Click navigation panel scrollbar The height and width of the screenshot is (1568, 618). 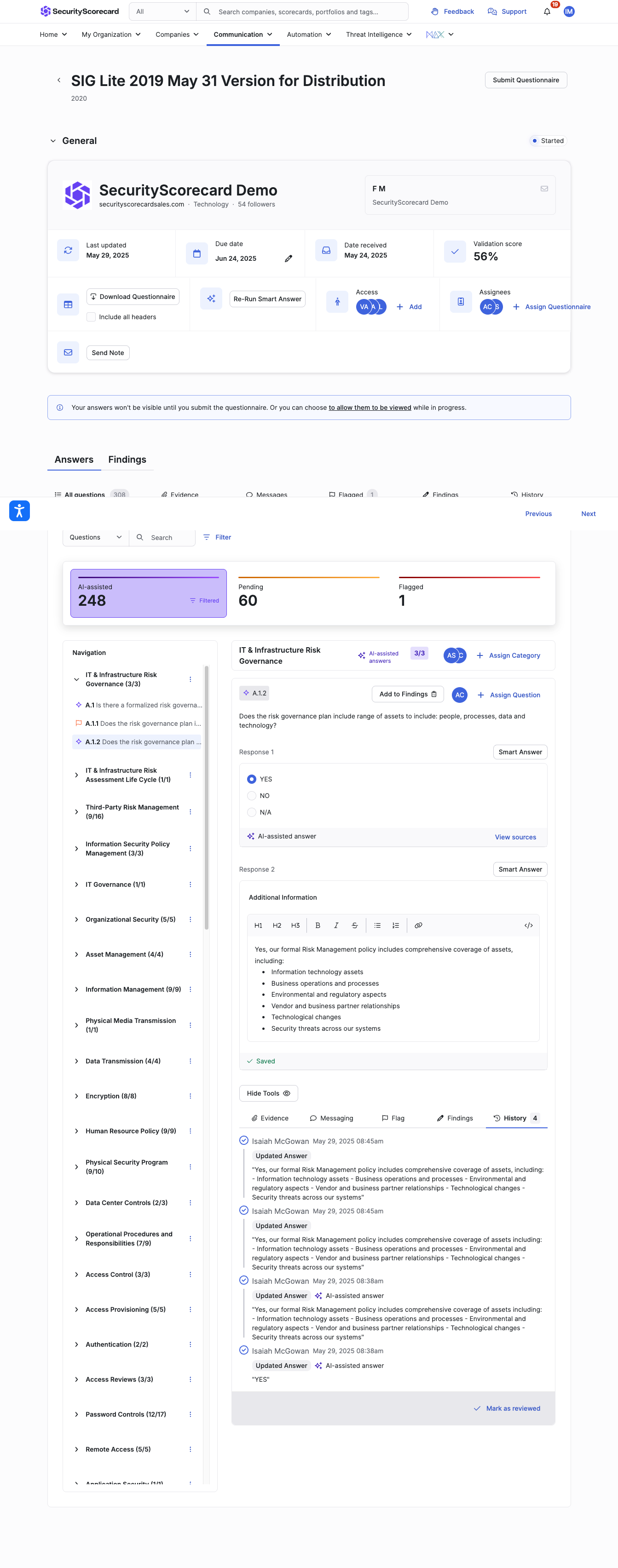click(207, 798)
